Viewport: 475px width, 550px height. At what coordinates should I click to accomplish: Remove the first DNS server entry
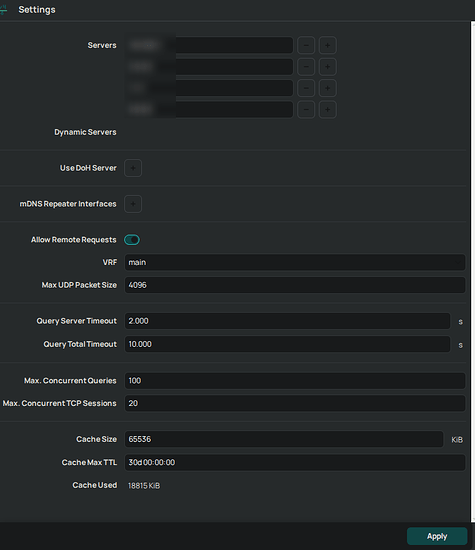[306, 45]
